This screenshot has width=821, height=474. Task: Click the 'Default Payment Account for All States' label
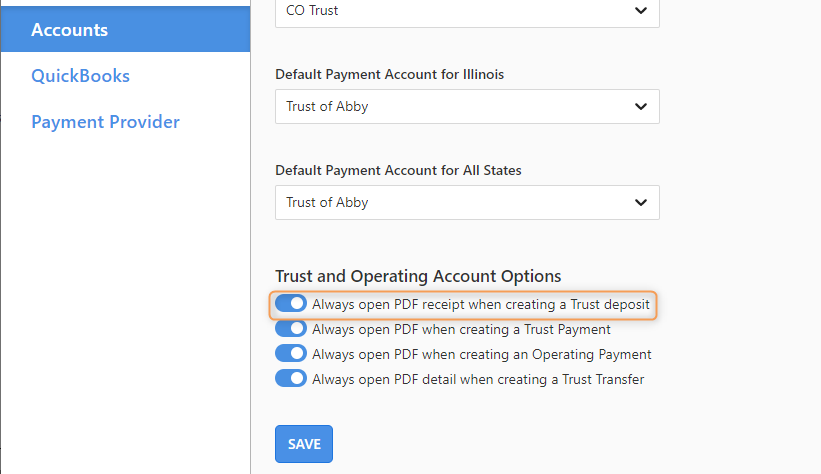tap(398, 170)
